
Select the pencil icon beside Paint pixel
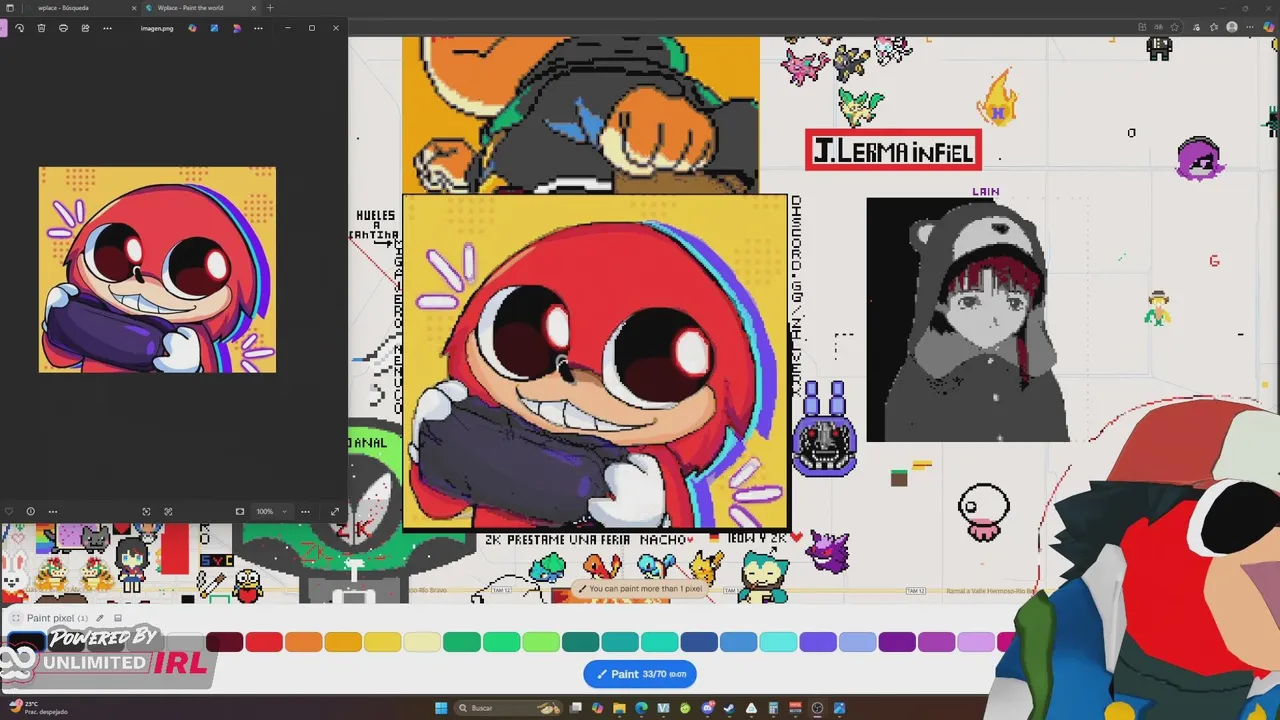(x=100, y=618)
